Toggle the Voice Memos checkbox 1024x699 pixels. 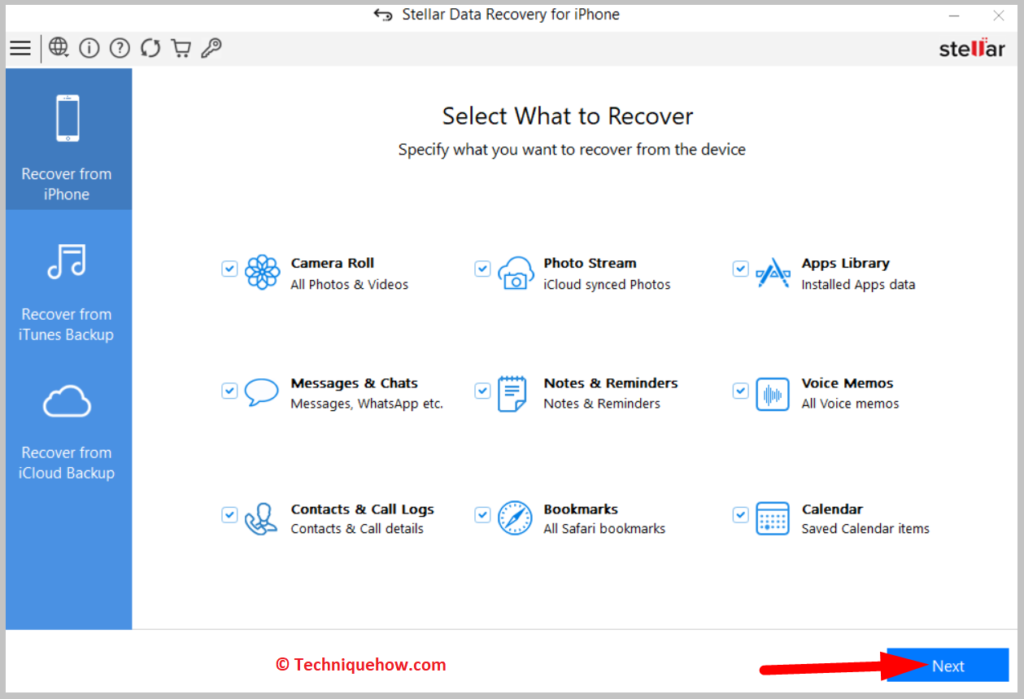(740, 391)
